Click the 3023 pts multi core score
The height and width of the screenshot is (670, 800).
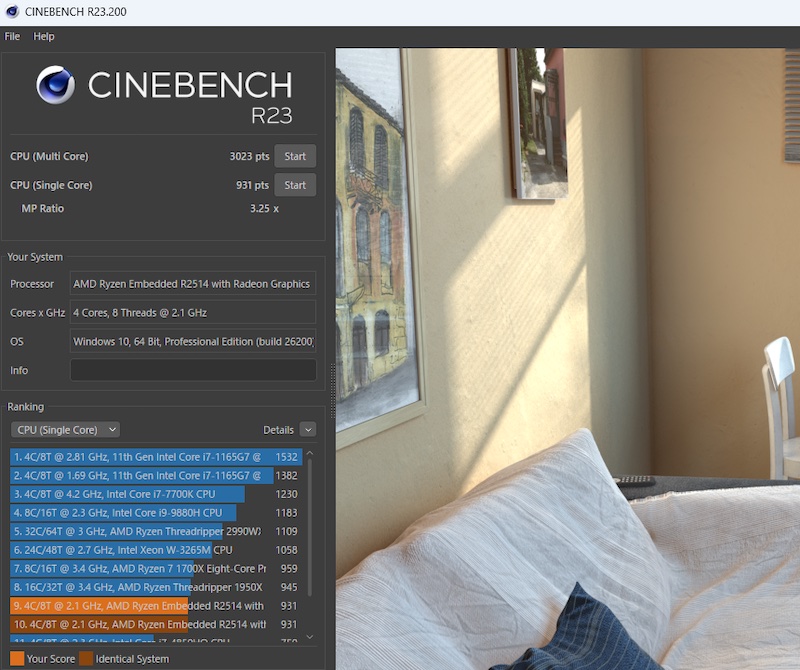click(249, 156)
